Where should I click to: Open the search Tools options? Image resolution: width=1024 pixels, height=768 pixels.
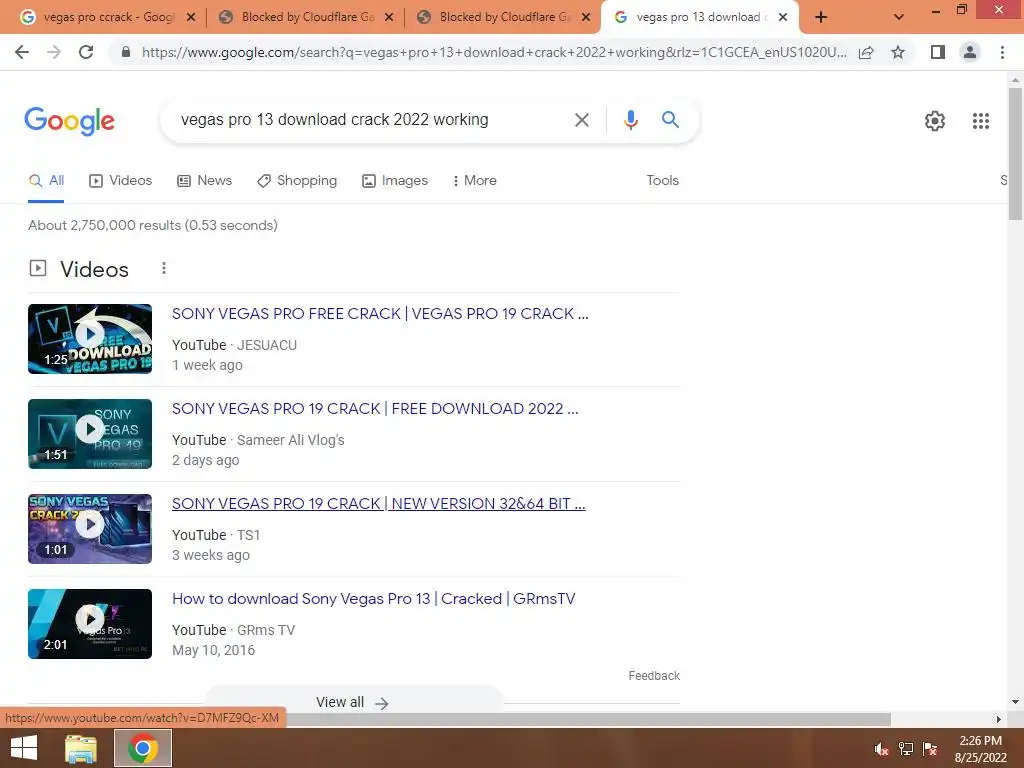(662, 180)
